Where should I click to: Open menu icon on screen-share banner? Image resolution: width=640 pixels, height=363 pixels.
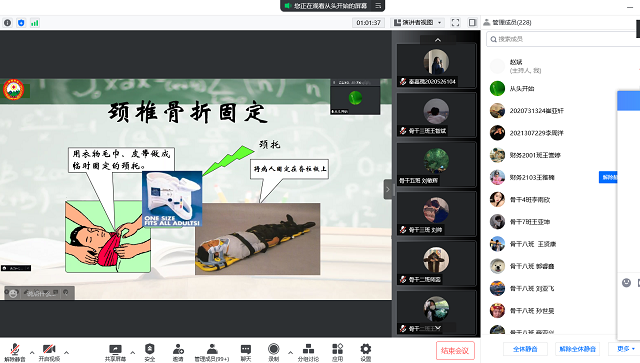pyautogui.click(x=378, y=6)
